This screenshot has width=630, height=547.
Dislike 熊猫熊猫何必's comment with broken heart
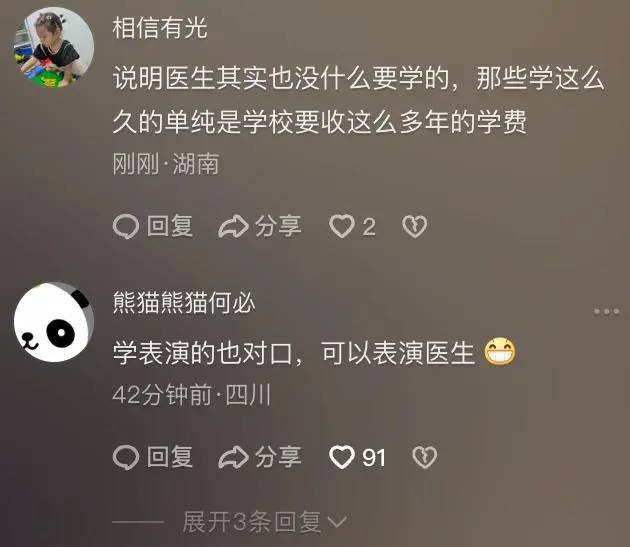[x=425, y=457]
